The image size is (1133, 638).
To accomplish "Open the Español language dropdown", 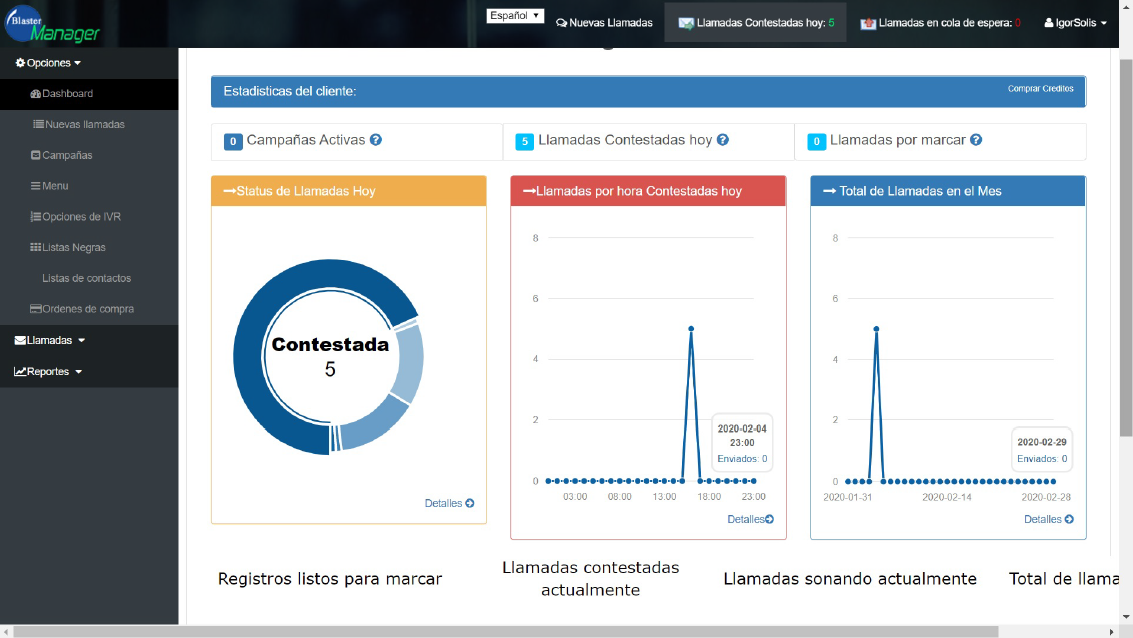I will pos(515,16).
